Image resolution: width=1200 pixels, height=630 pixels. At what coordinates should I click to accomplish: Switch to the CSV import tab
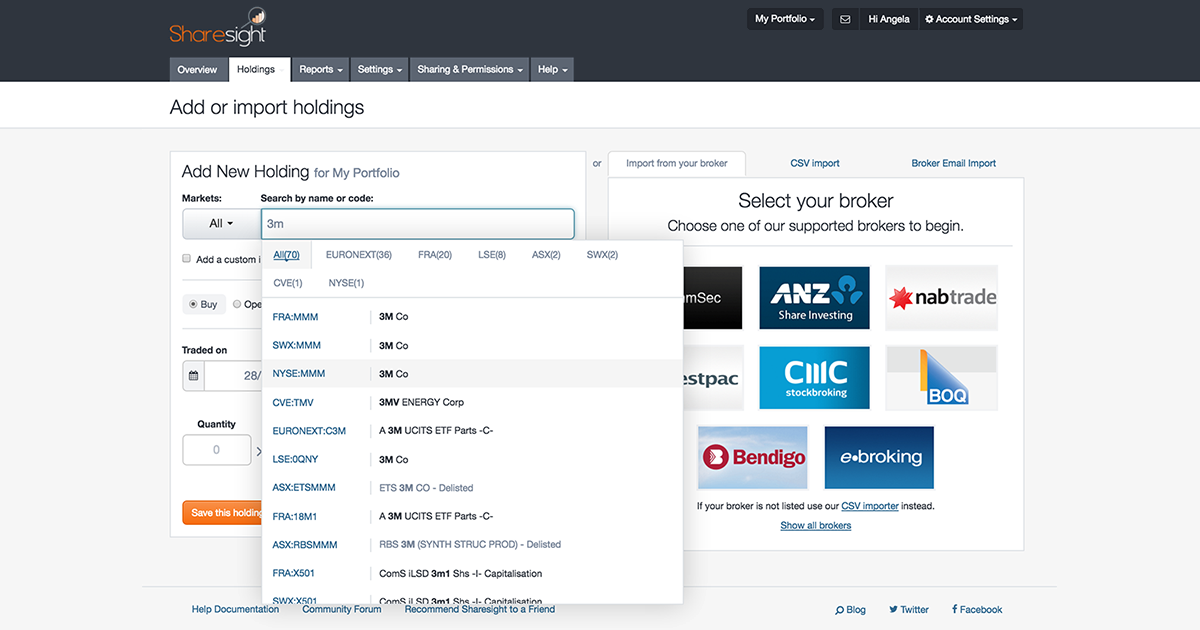pos(814,163)
